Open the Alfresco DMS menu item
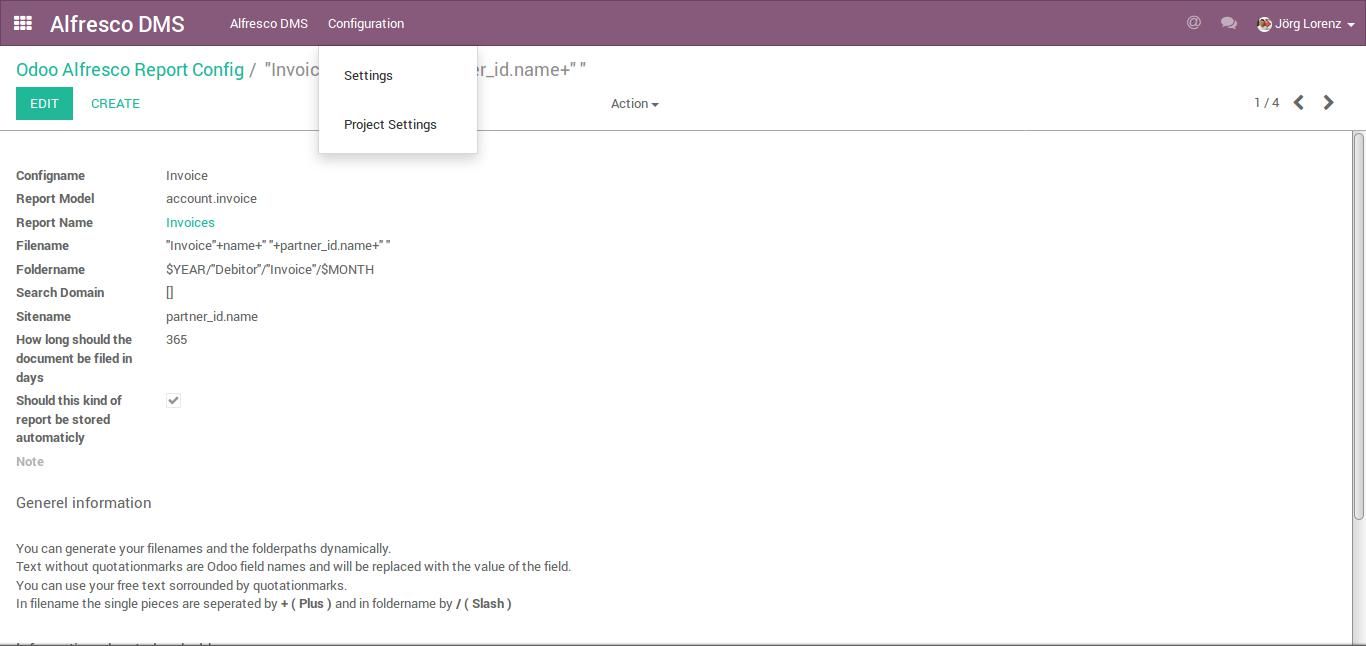1366x646 pixels. tap(269, 23)
